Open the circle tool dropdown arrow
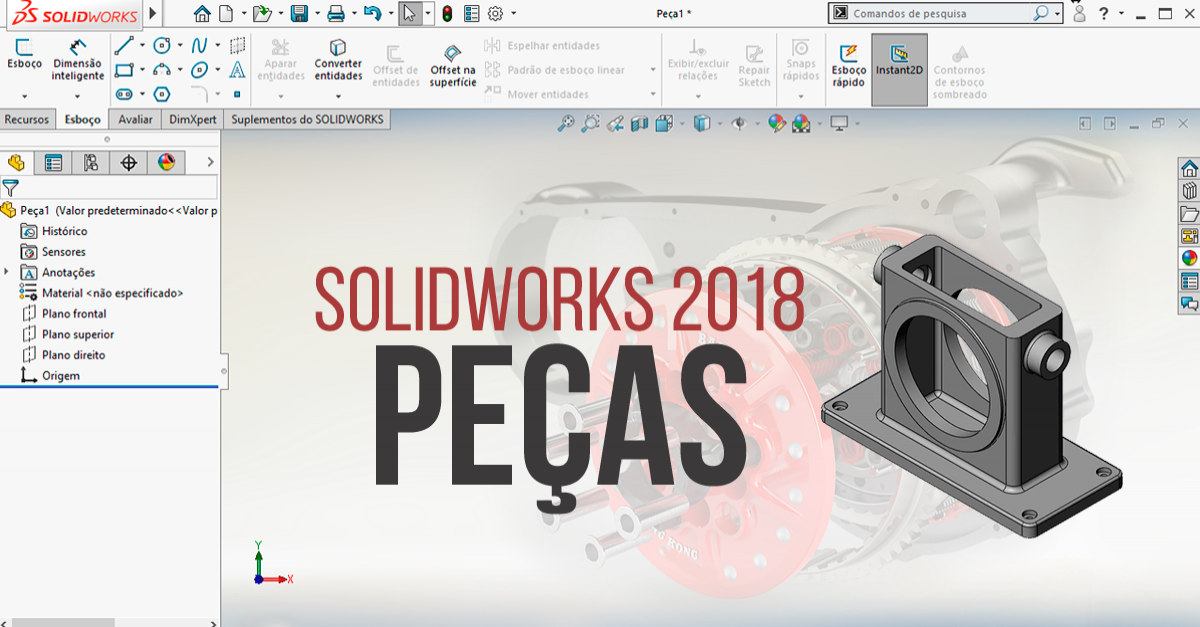Screen dimensions: 1200x627 180,46
